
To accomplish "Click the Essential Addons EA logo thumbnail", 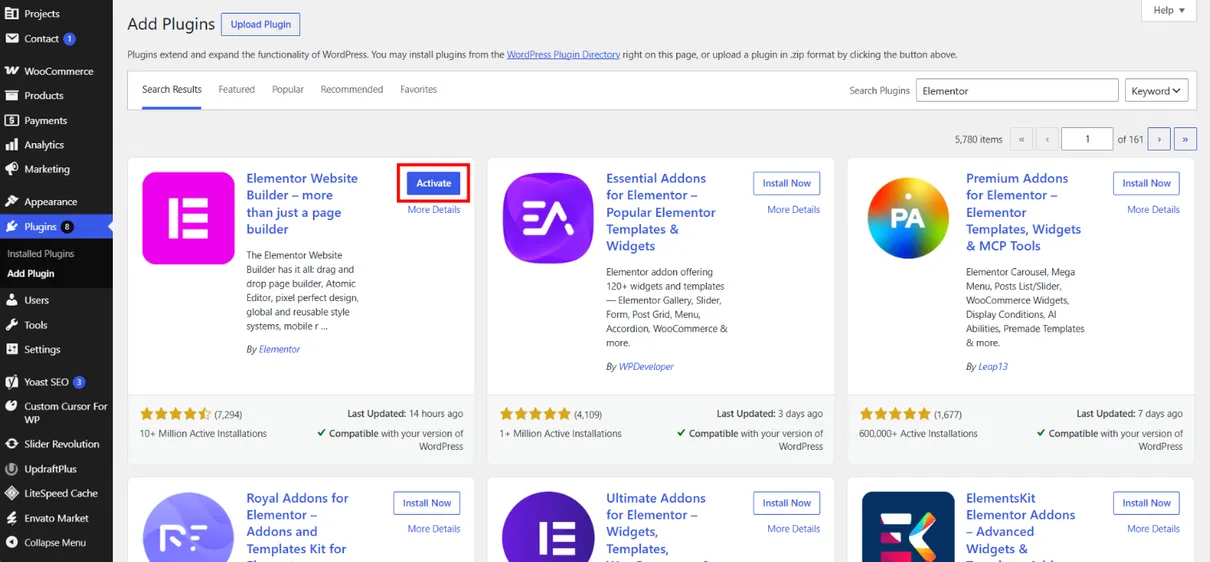I will click(548, 218).
